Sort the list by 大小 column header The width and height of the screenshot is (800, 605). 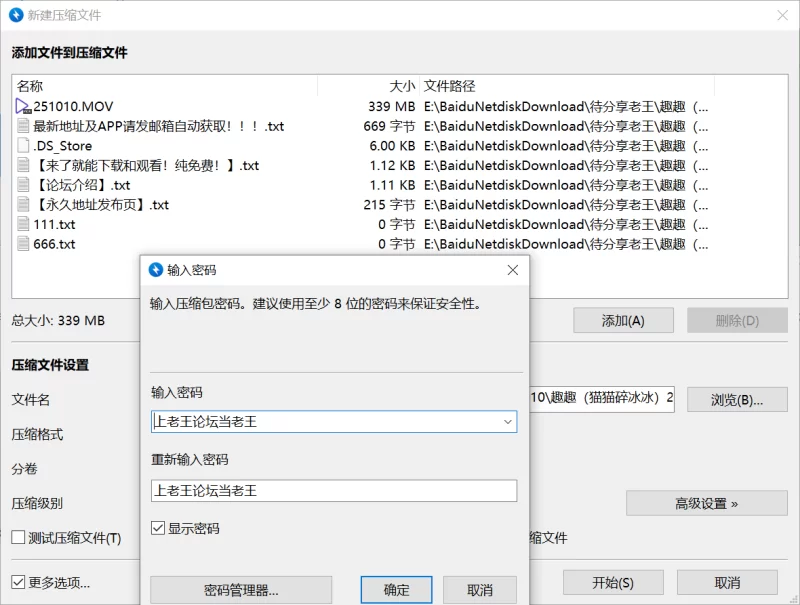coord(402,86)
